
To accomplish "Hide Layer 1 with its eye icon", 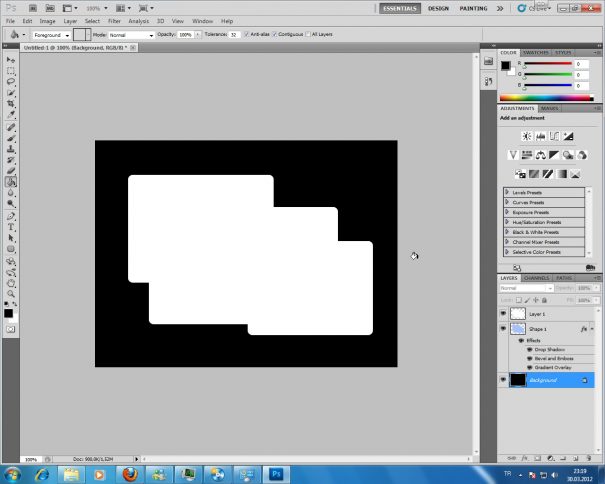I will coord(503,313).
